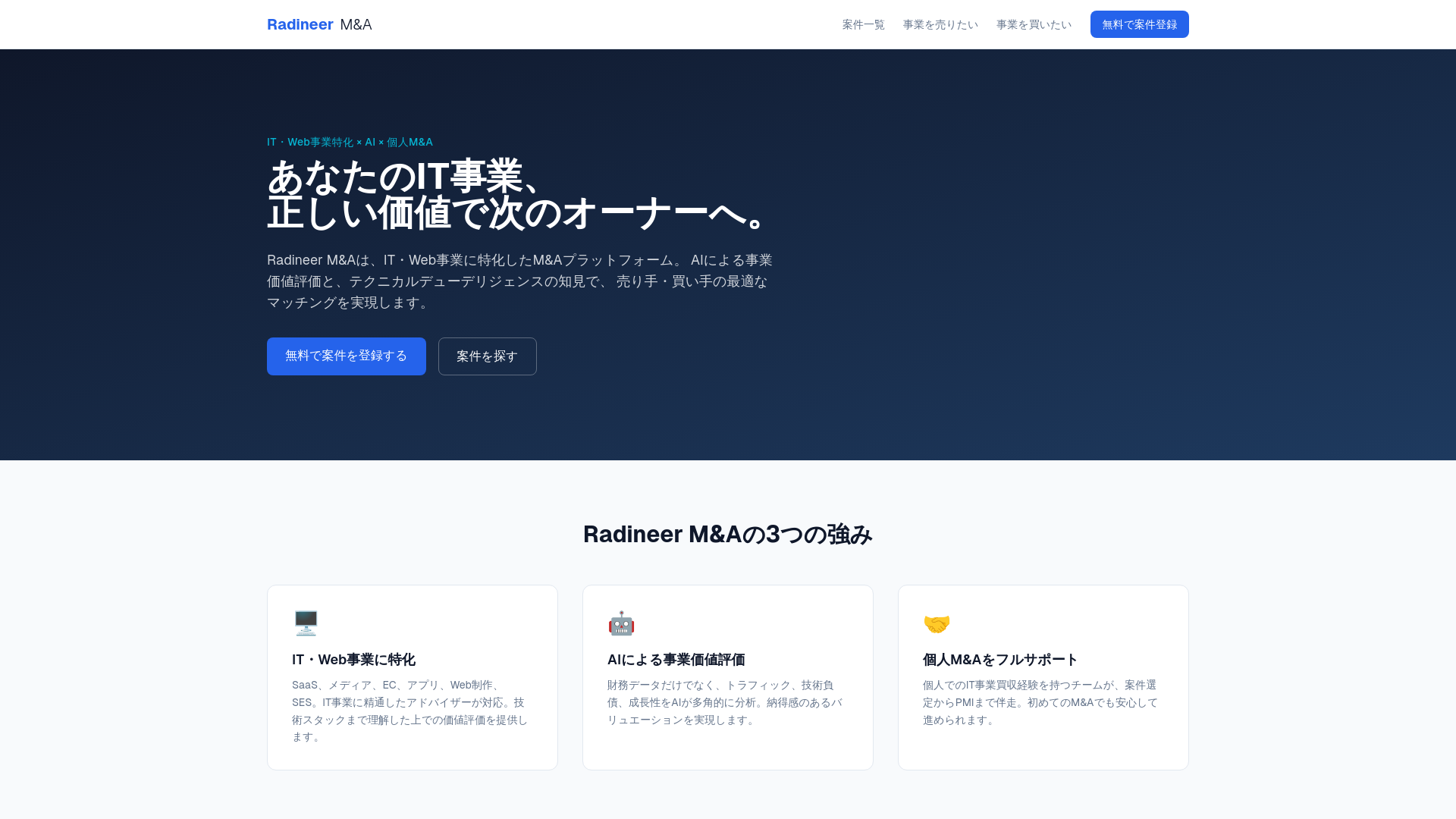Click the description starting 財務データだけでなく

click(725, 702)
